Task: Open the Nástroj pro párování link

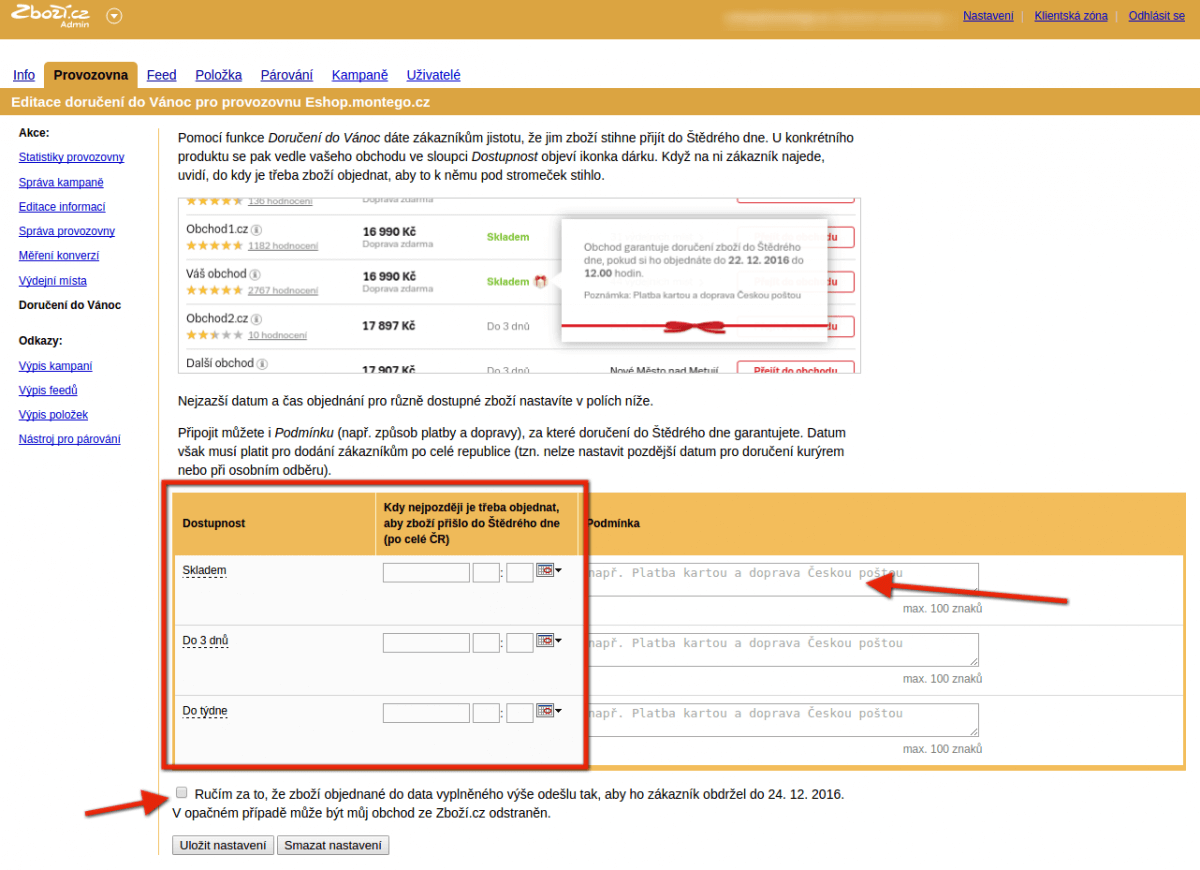Action: pyautogui.click(x=69, y=439)
